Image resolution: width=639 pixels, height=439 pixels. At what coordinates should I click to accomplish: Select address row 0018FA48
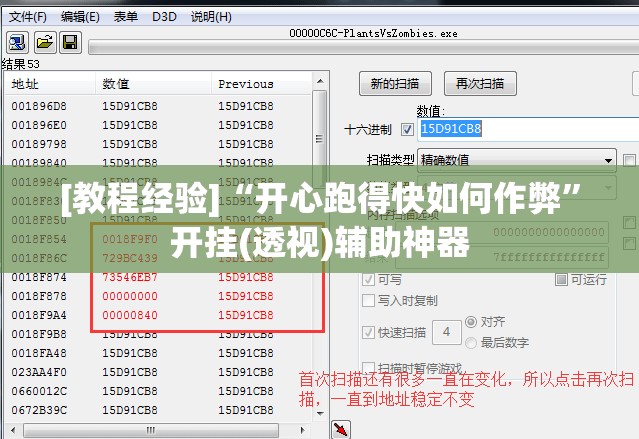click(158, 353)
